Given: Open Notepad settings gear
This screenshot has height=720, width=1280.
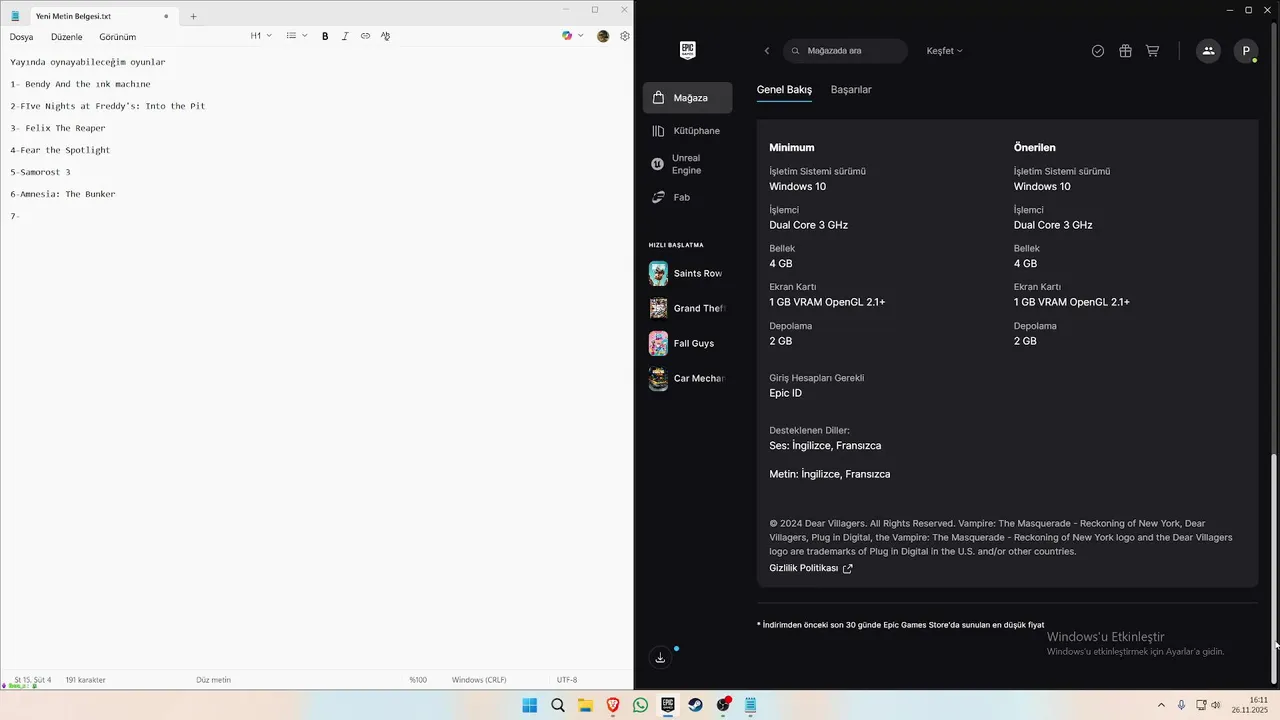Looking at the screenshot, I should pyautogui.click(x=625, y=36).
